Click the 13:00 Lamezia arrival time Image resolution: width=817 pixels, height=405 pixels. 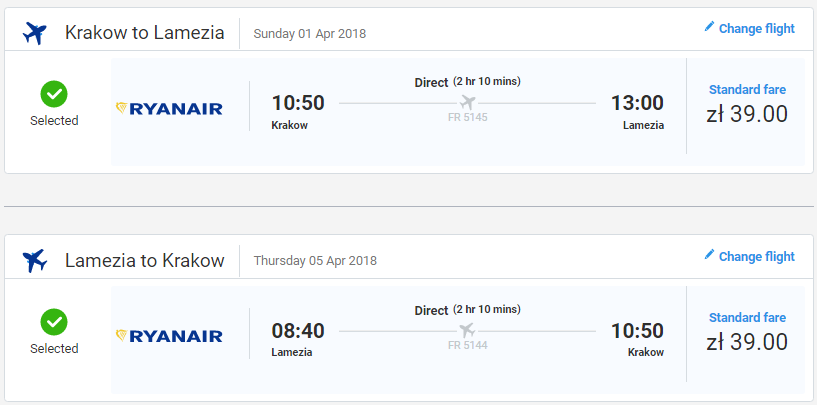[x=637, y=103]
